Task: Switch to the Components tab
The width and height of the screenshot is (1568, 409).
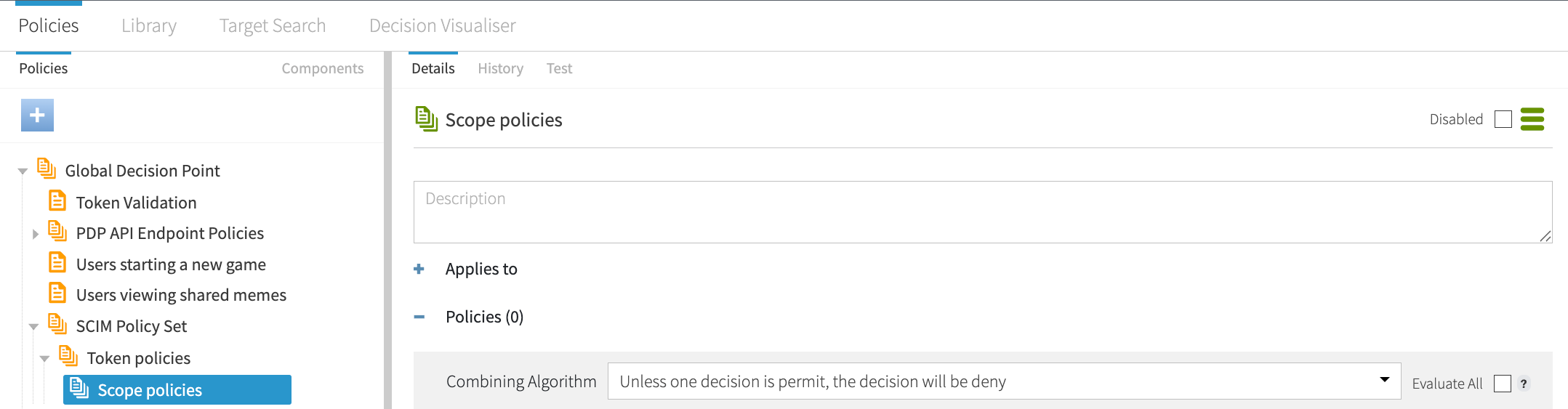Action: (x=322, y=69)
